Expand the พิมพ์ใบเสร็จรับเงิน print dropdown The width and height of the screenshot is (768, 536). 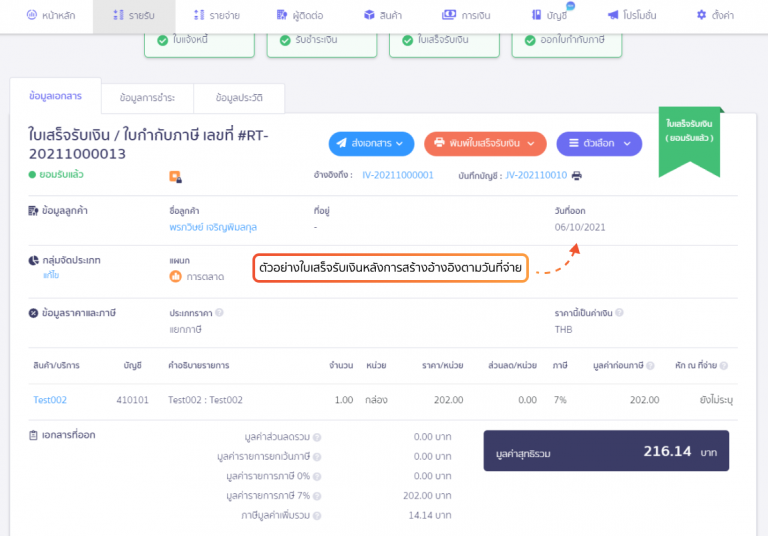485,144
